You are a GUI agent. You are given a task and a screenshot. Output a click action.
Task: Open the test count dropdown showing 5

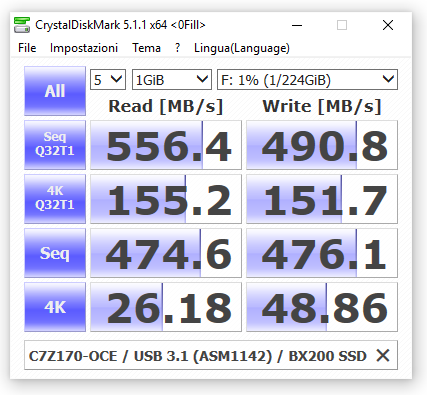(108, 80)
